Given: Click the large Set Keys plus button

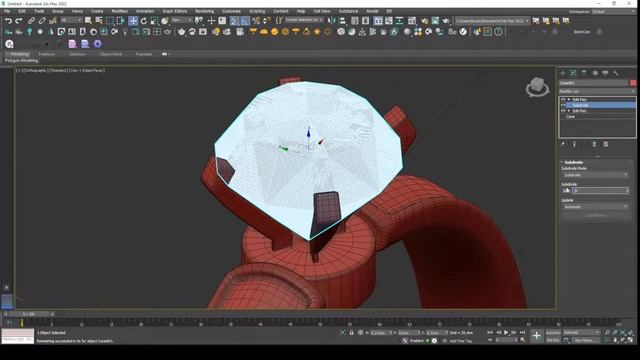Looking at the screenshot, I should (536, 336).
